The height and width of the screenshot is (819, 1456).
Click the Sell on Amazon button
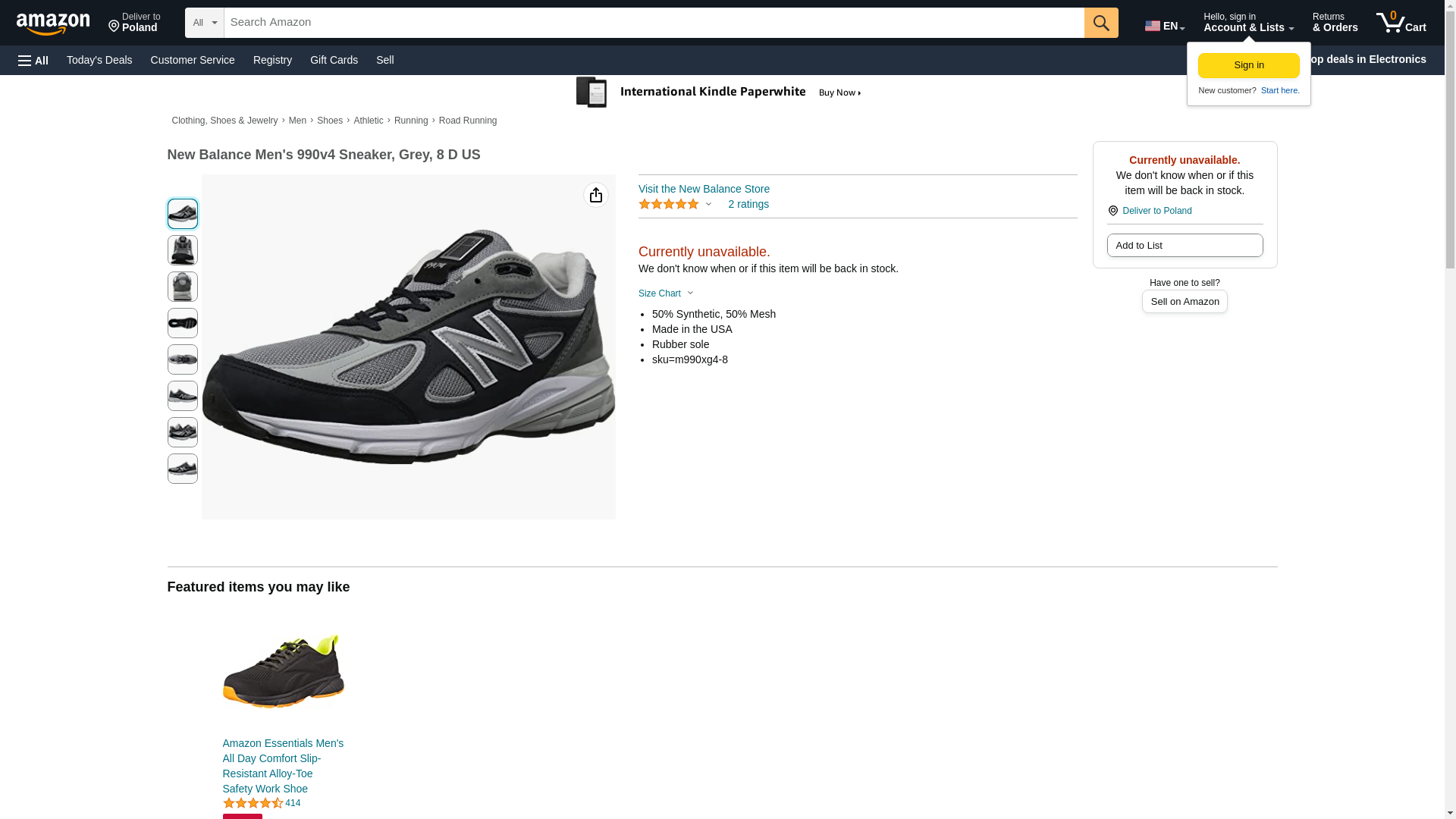click(x=1184, y=301)
